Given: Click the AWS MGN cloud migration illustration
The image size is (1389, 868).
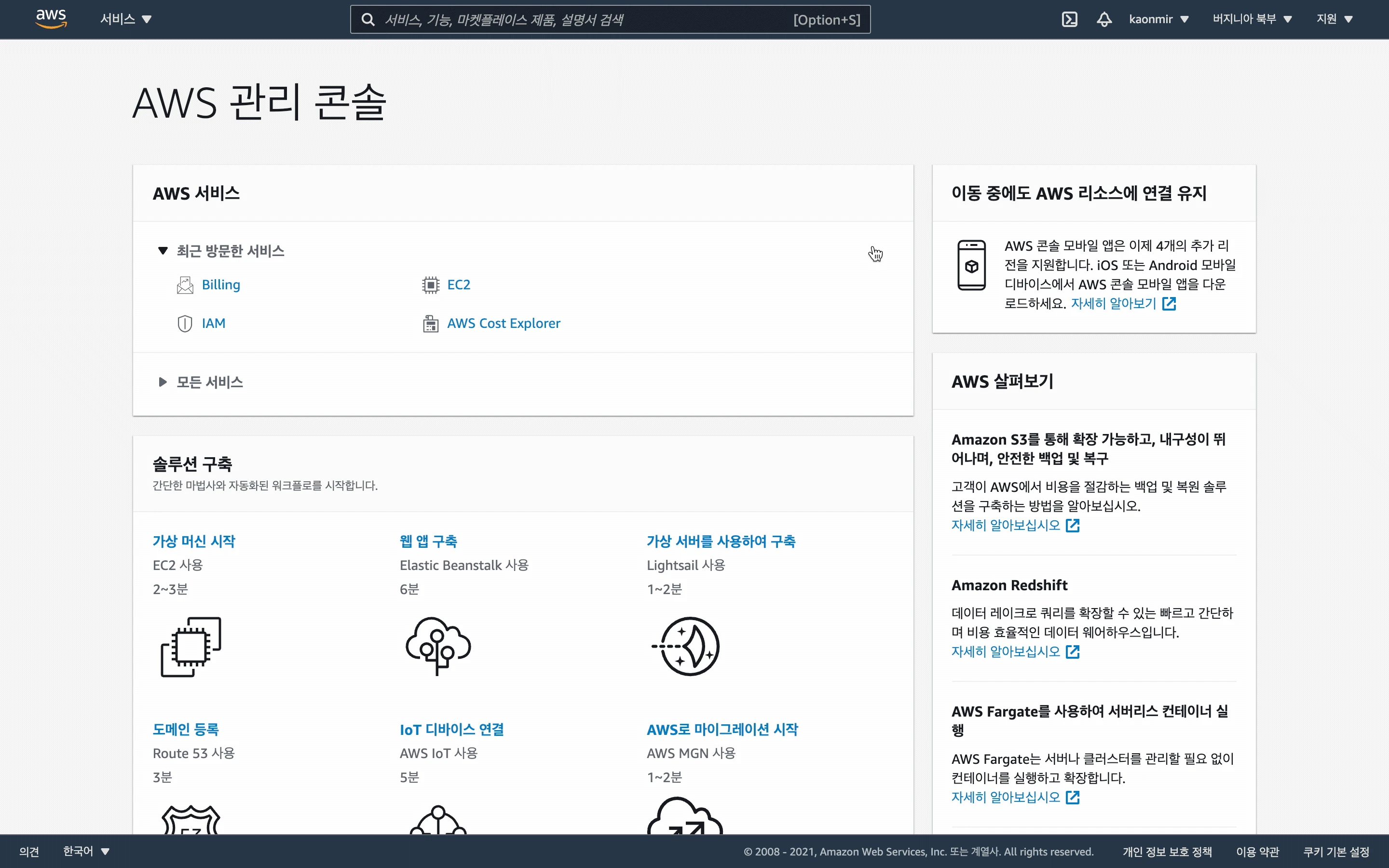Looking at the screenshot, I should 685,816.
